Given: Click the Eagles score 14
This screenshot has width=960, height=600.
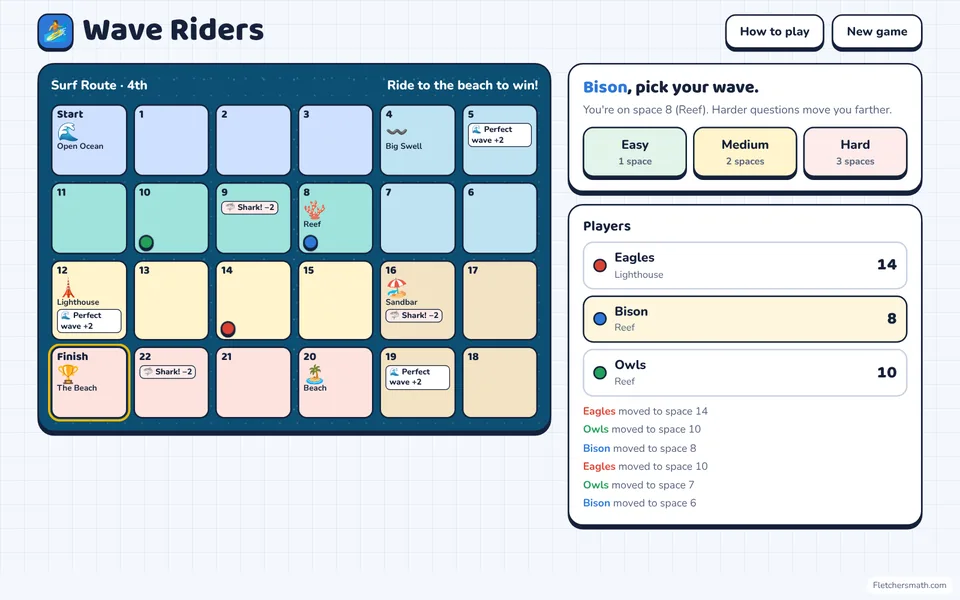Looking at the screenshot, I should pyautogui.click(x=887, y=264).
